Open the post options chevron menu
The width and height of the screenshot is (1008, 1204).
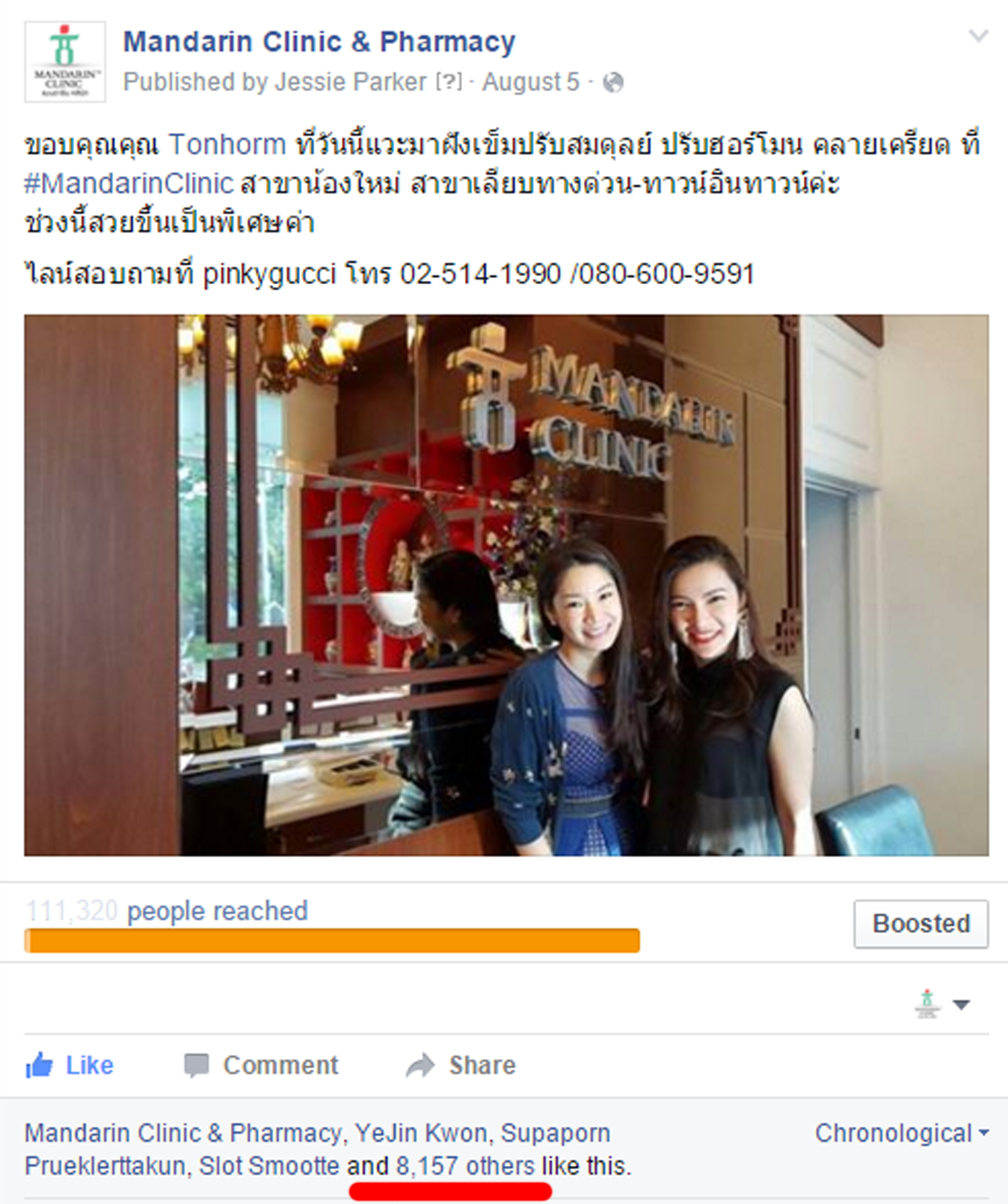coord(979,36)
